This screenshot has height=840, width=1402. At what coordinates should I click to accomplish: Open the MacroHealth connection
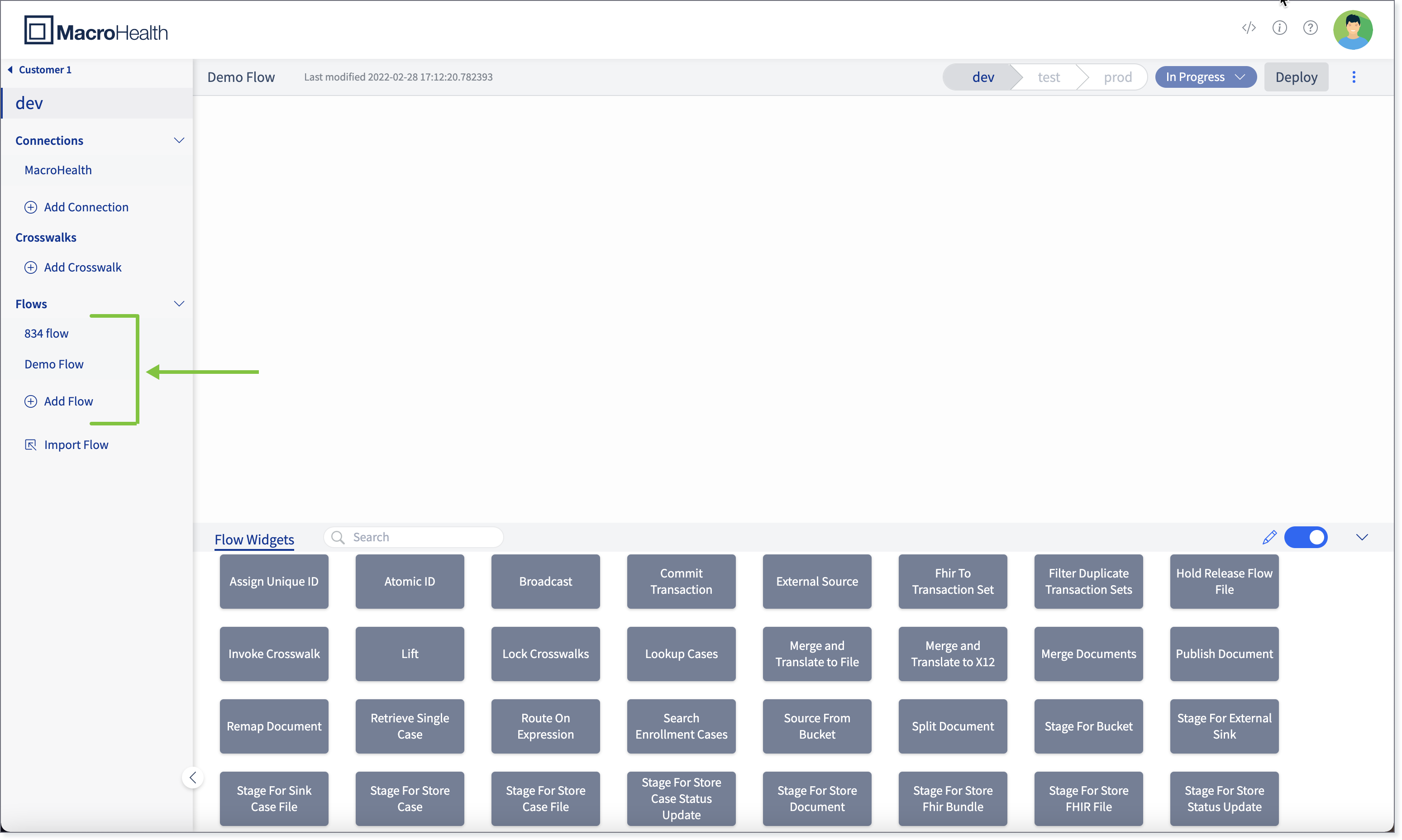pyautogui.click(x=58, y=170)
